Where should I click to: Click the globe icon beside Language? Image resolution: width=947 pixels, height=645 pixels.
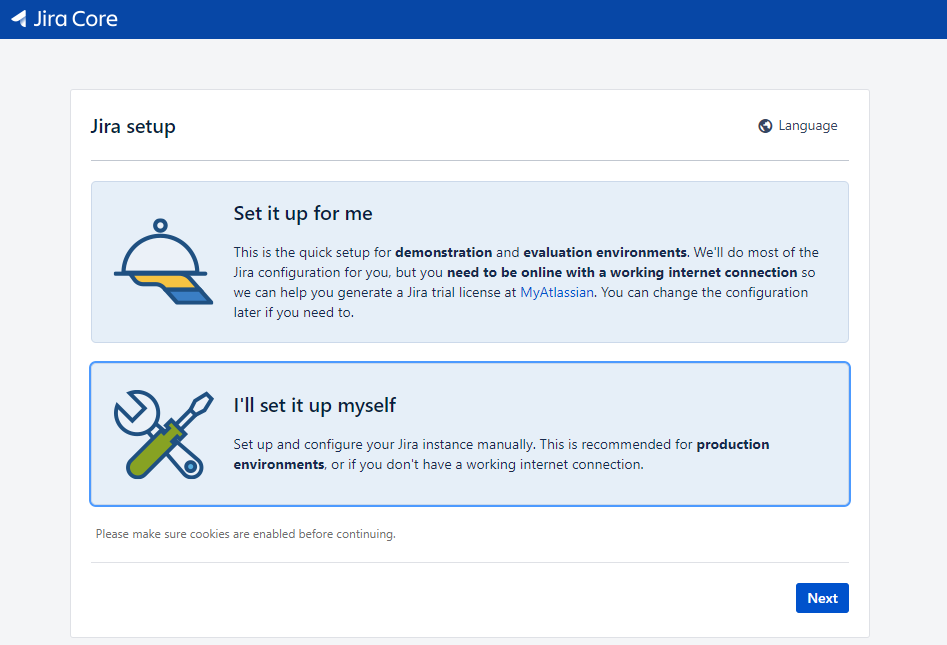pos(765,126)
